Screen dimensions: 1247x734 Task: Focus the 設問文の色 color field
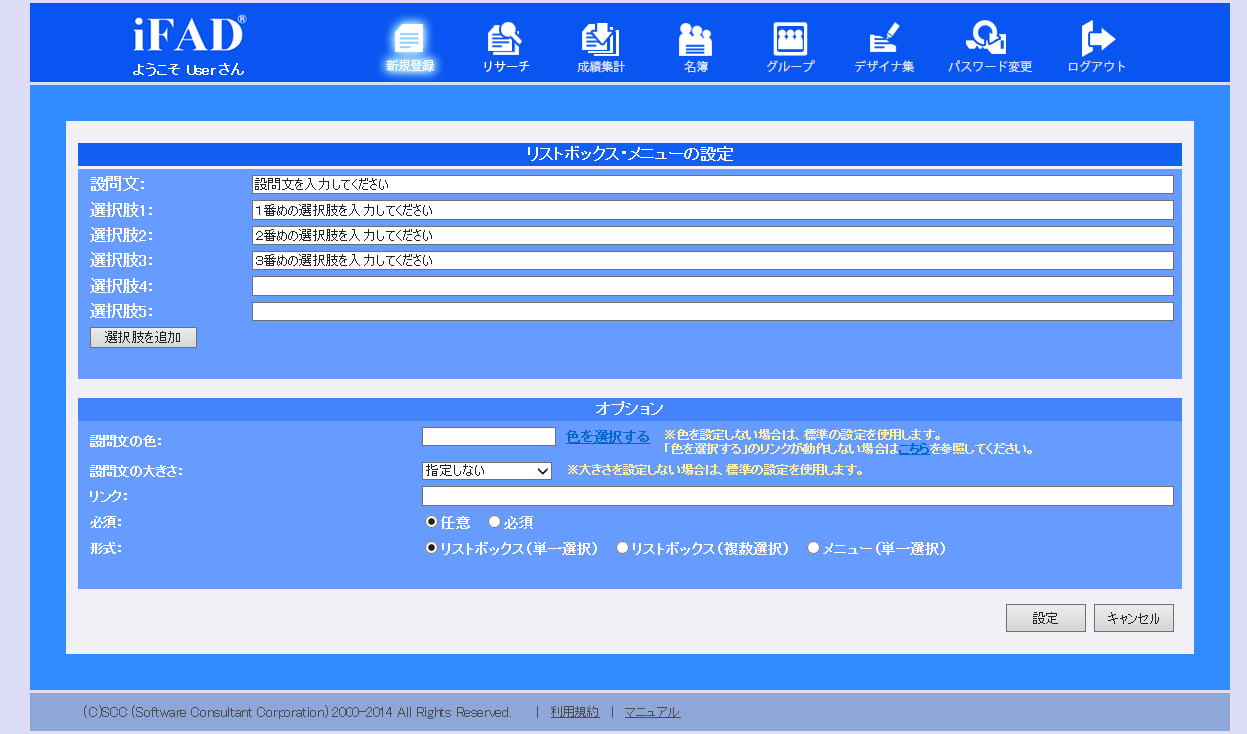pos(488,436)
